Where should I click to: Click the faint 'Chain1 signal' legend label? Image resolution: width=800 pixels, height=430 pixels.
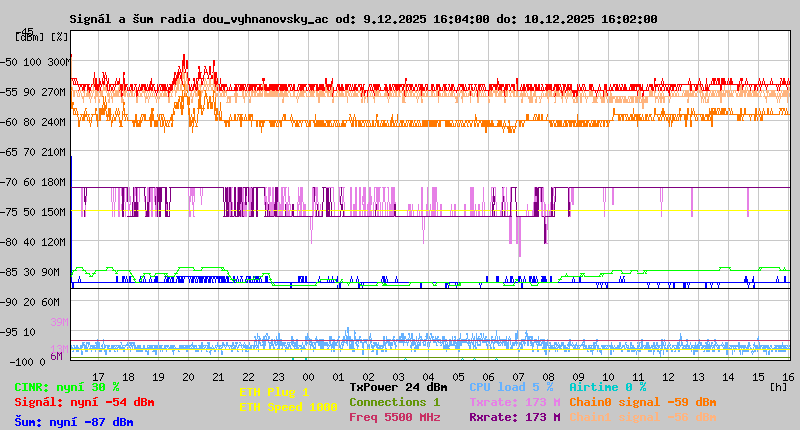(642, 417)
